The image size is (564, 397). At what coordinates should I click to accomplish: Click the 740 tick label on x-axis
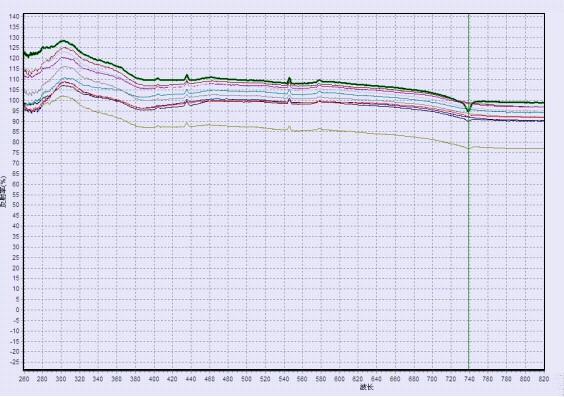coord(469,379)
